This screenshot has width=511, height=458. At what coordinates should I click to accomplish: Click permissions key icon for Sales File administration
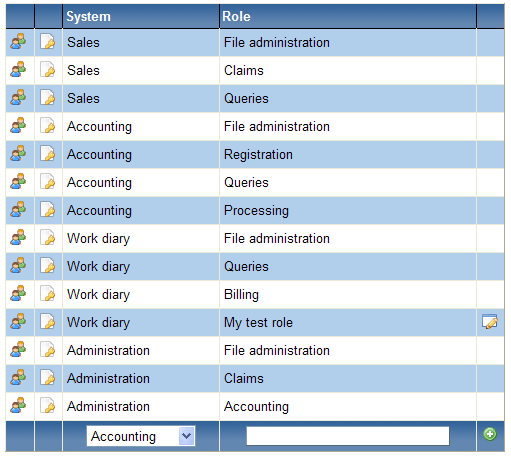pyautogui.click(x=48, y=42)
